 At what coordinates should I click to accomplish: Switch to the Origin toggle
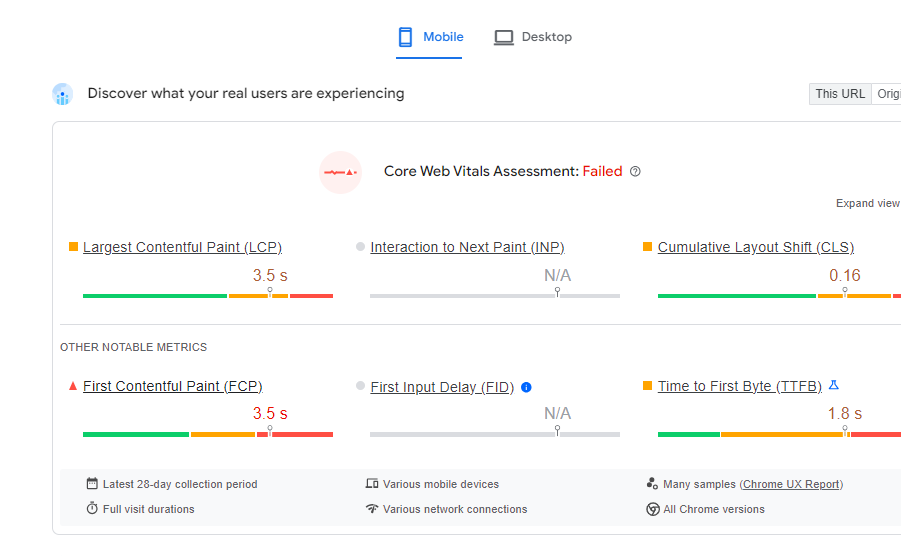click(x=887, y=94)
